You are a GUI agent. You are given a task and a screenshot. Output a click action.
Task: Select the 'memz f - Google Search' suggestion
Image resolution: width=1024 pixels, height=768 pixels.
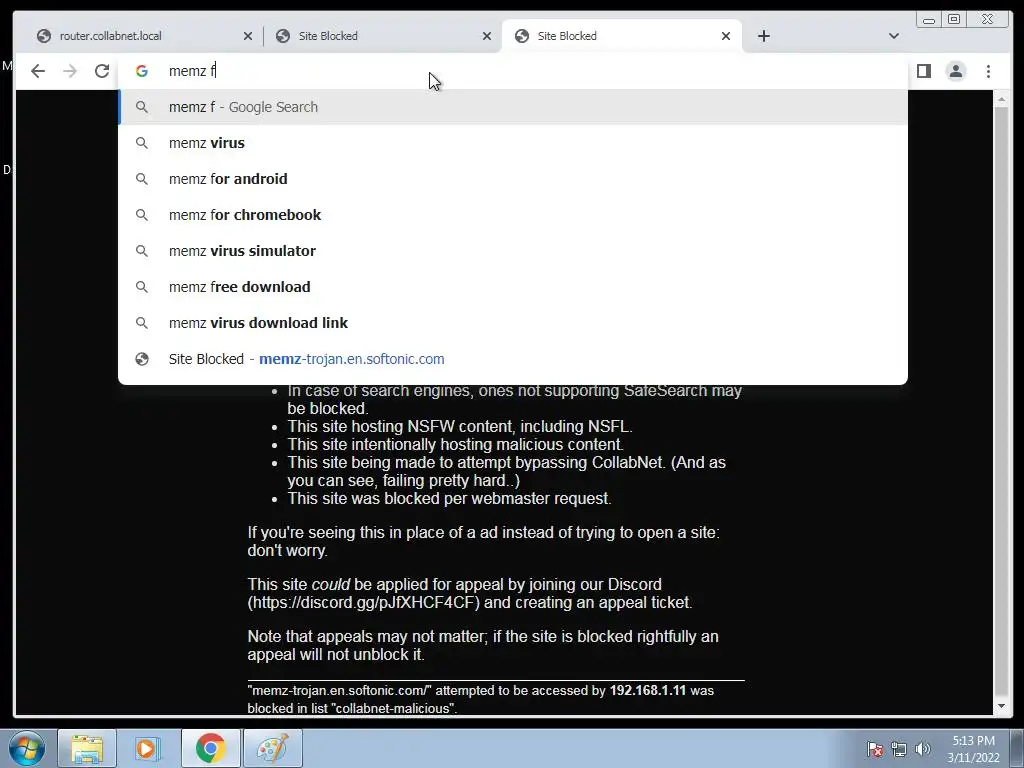(513, 107)
